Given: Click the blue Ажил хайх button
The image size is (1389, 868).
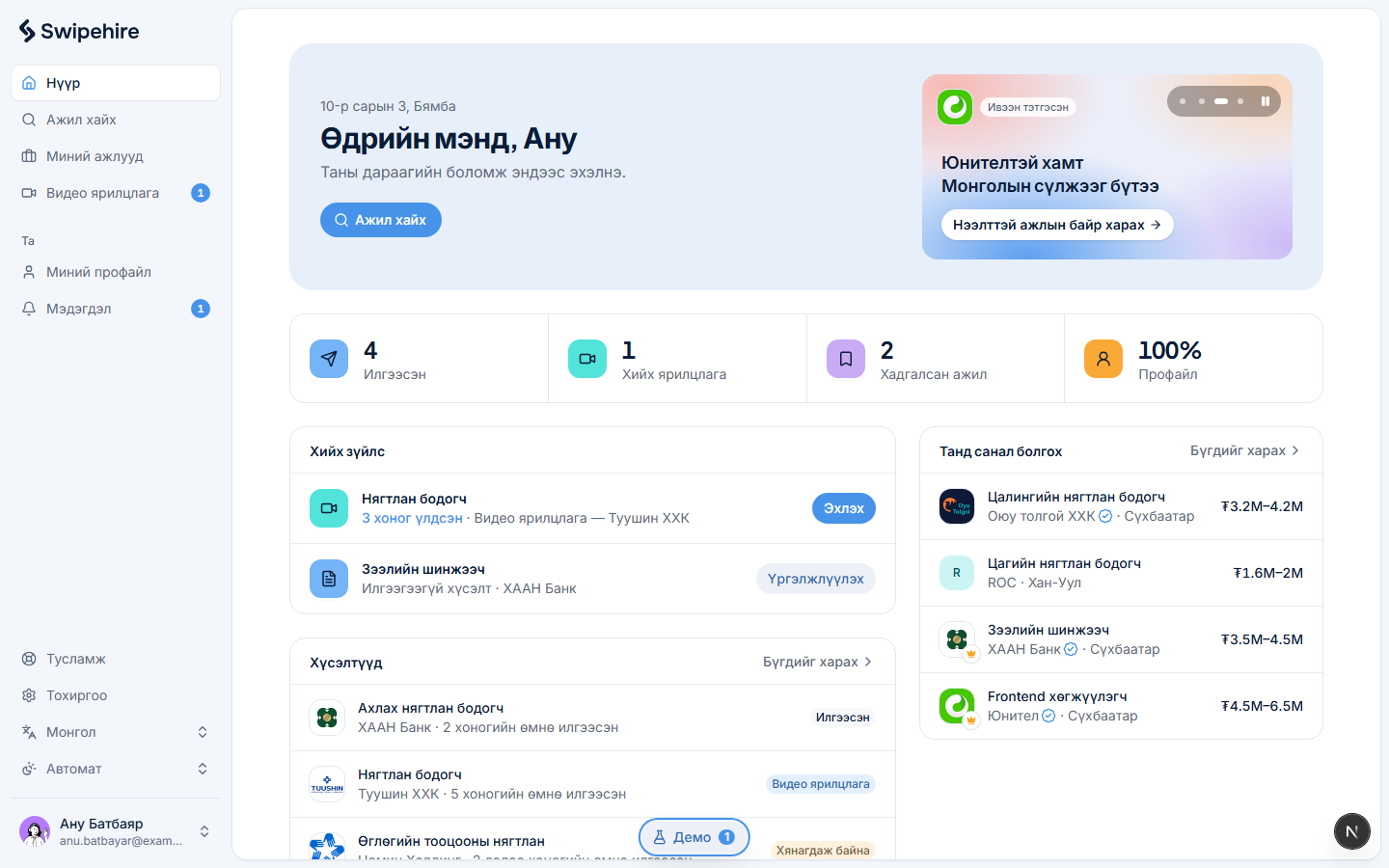Looking at the screenshot, I should pos(381,220).
